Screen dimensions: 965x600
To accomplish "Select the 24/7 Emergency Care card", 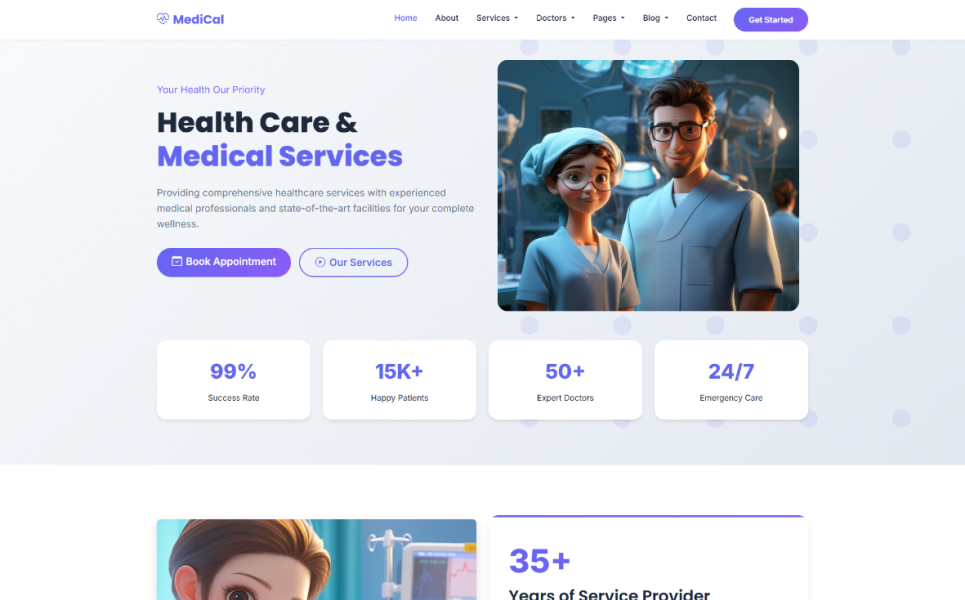I will [731, 380].
